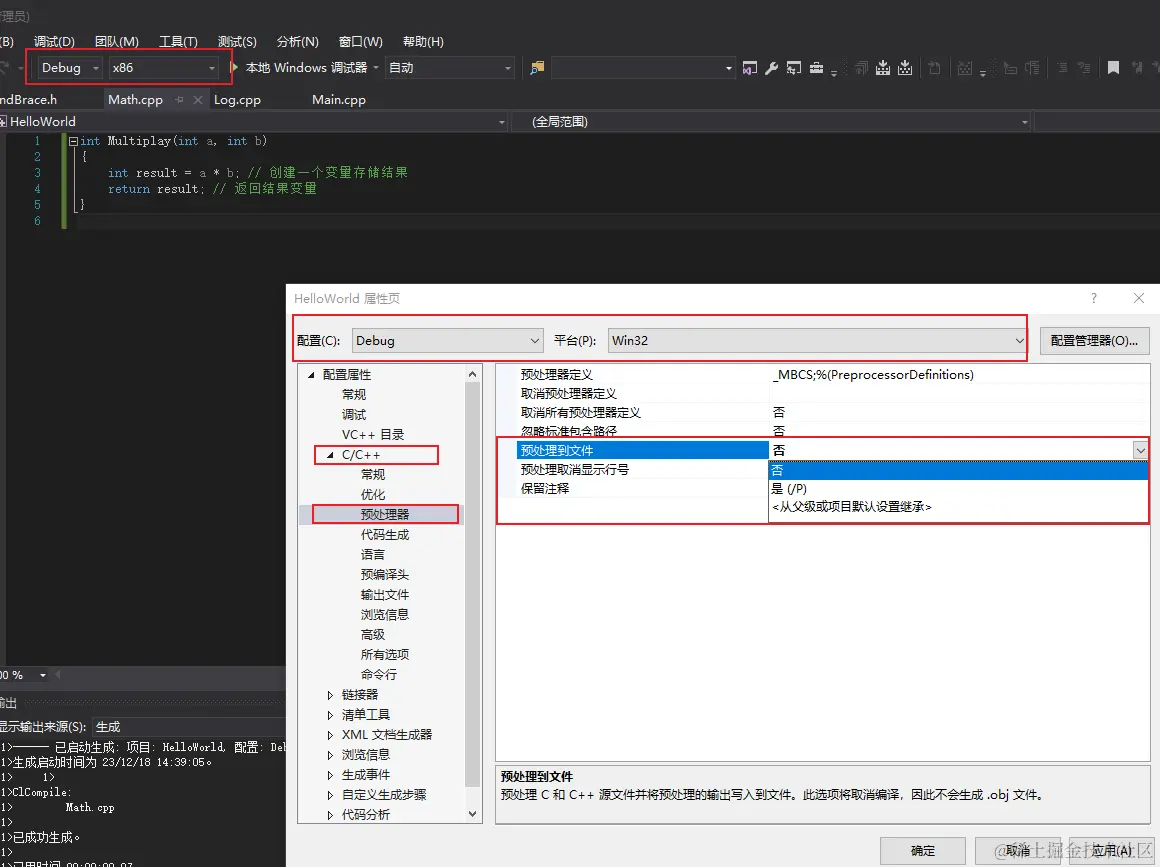1160x867 pixels.
Task: Switch to the Math.cpp tab
Action: click(x=135, y=99)
